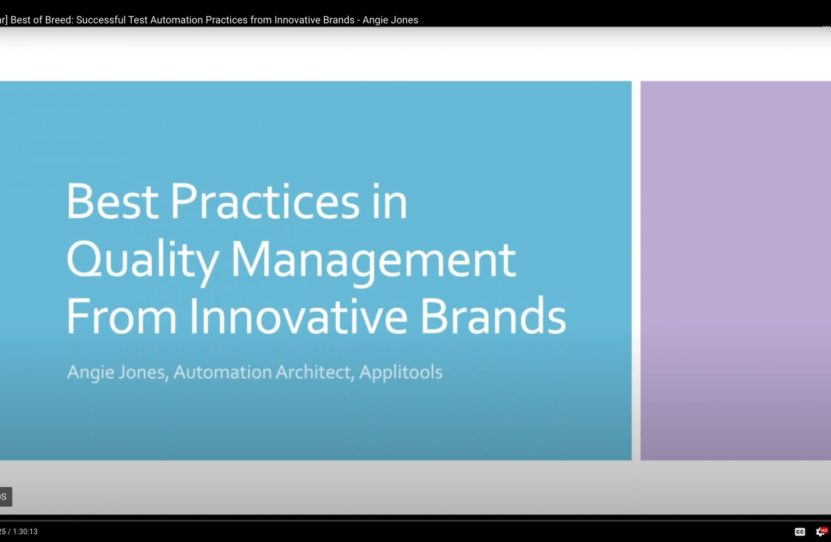
Task: Click the white divider between blue and purple panels
Action: pyautogui.click(x=636, y=270)
